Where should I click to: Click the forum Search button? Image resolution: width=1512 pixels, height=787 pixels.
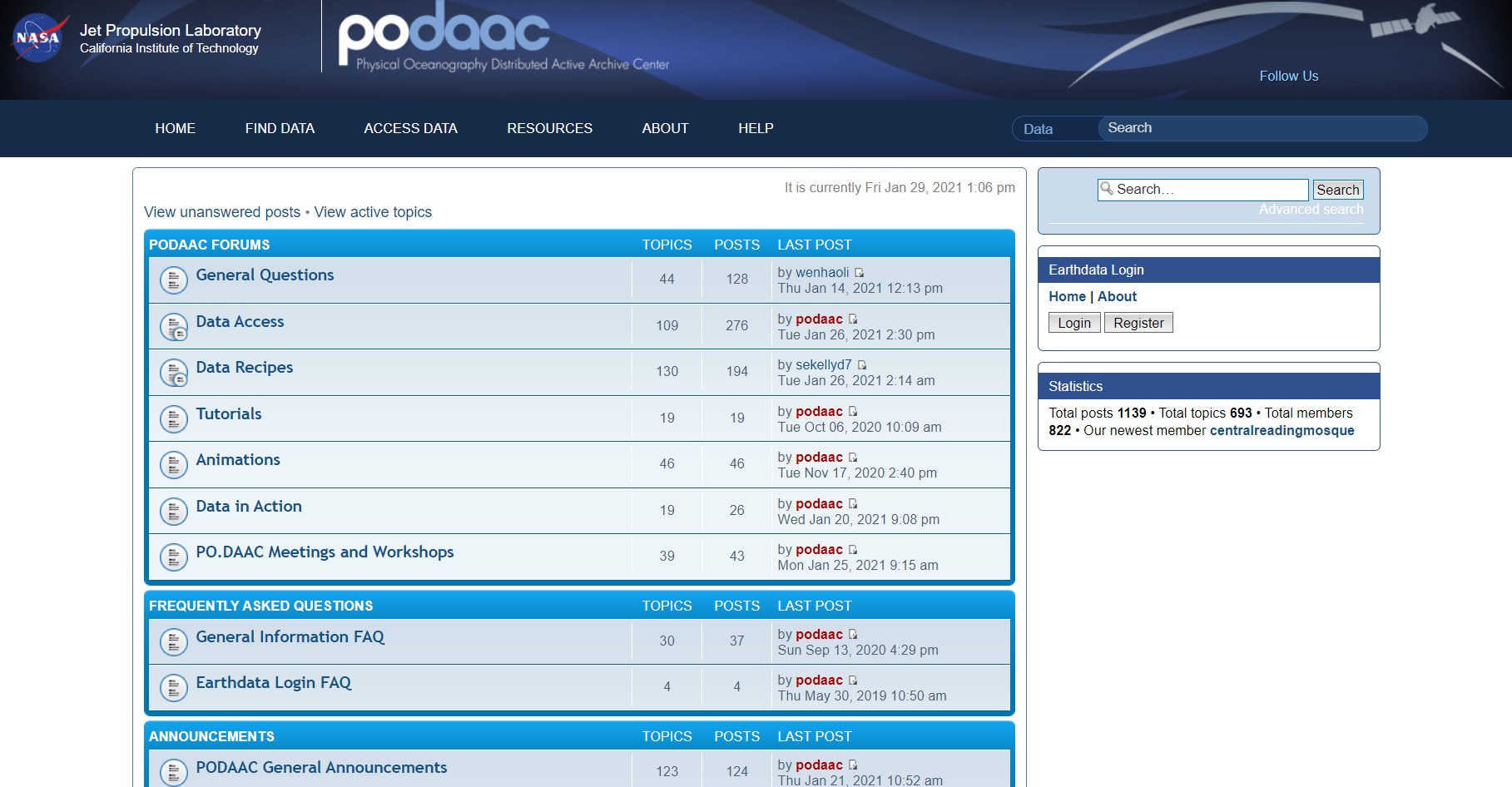(1338, 190)
